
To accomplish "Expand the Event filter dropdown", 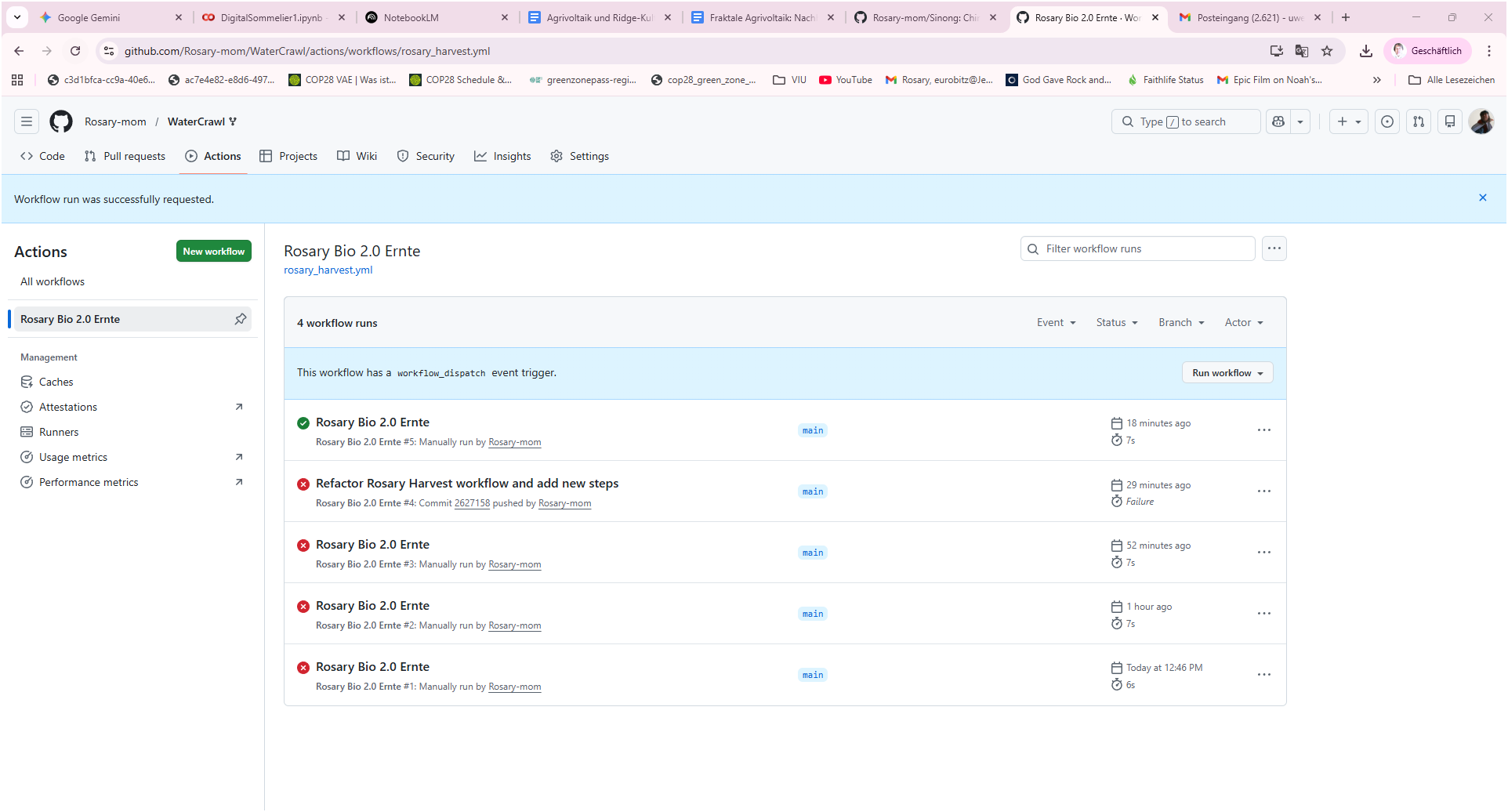I will point(1056,322).
